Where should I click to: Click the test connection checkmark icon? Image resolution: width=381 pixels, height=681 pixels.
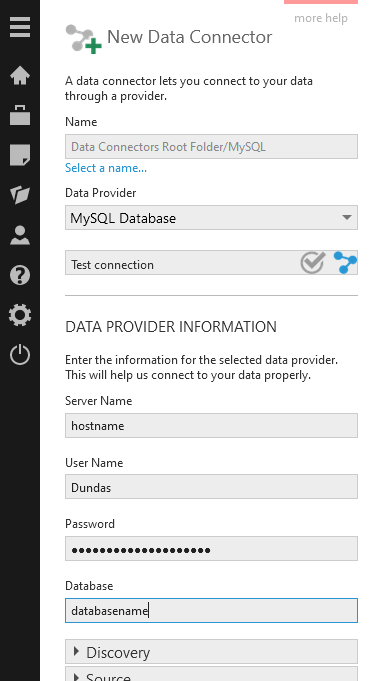point(313,262)
